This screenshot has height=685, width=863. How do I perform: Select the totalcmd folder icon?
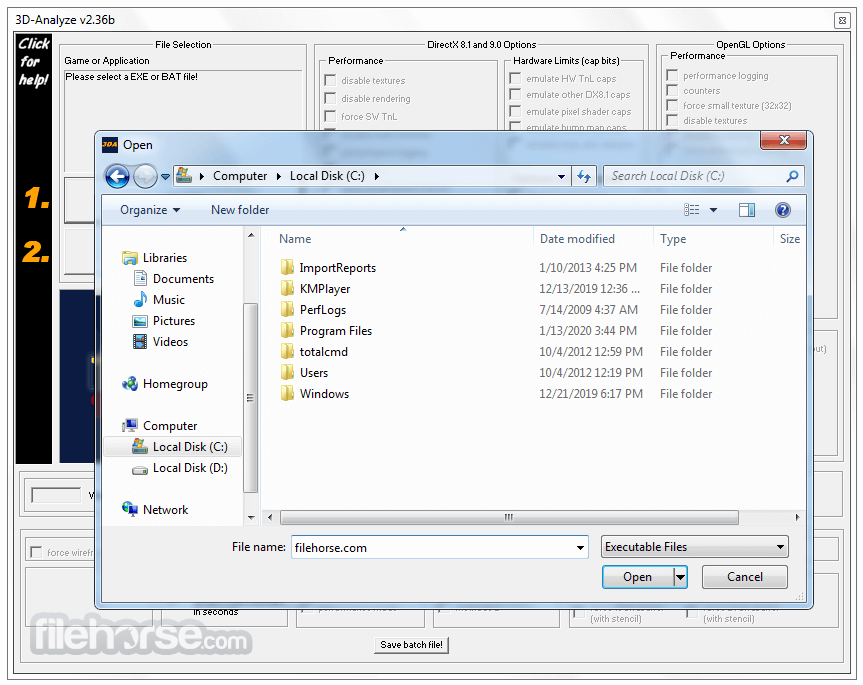(287, 351)
